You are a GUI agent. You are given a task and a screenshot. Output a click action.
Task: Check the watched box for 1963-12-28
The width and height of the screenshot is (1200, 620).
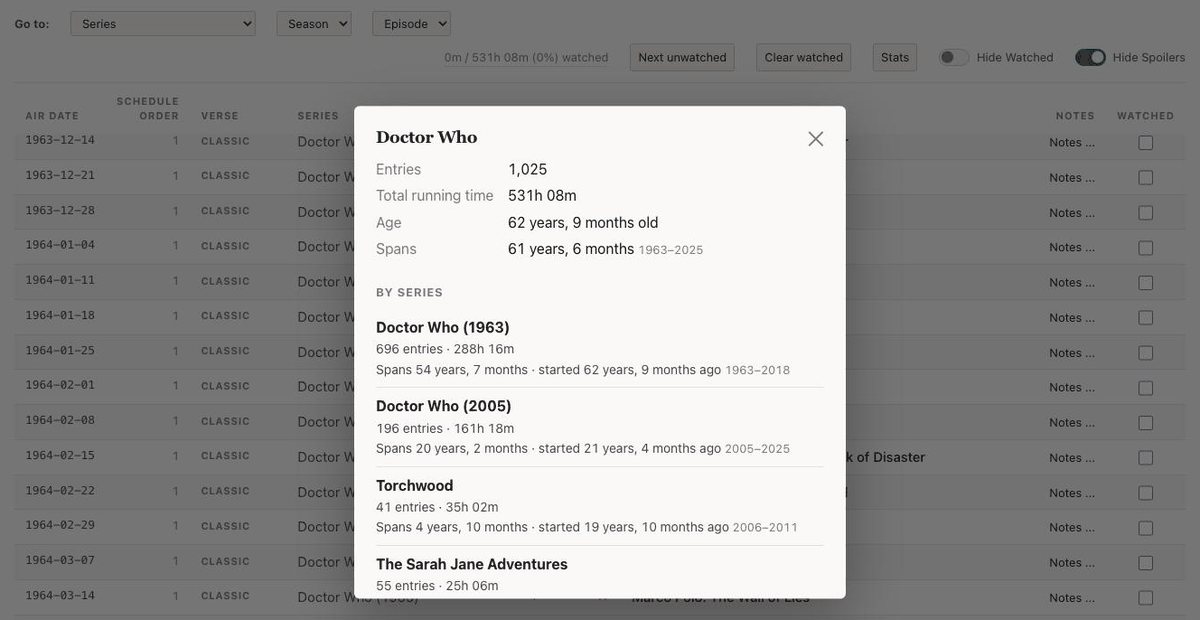click(x=1146, y=212)
